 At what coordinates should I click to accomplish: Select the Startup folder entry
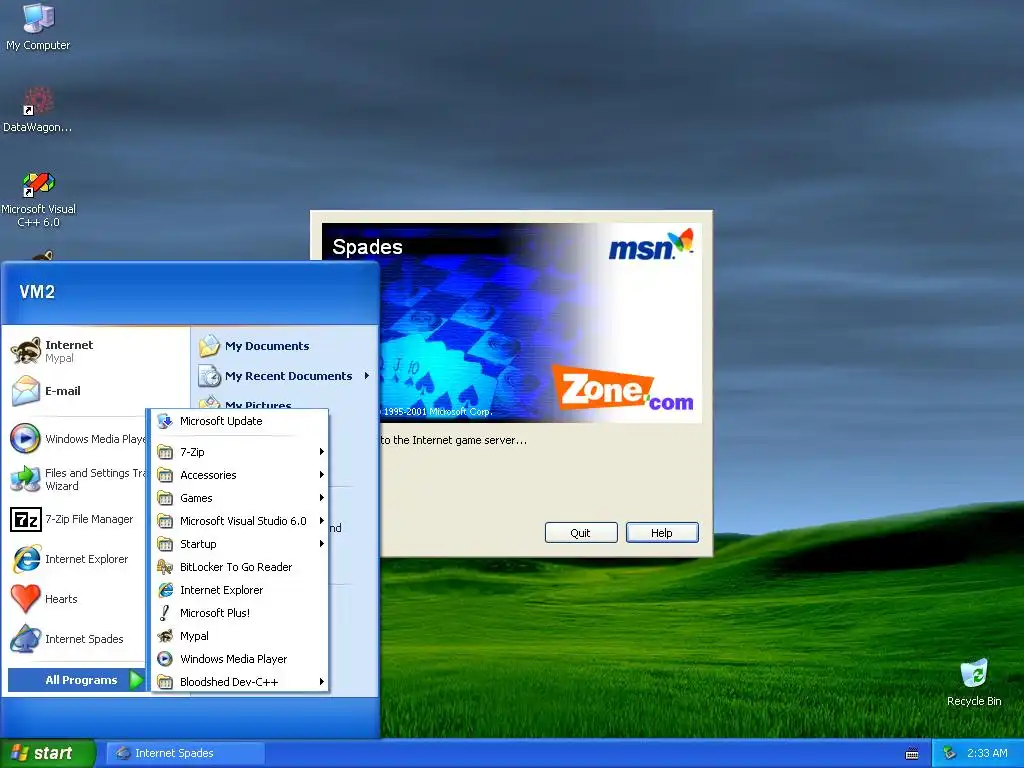[240, 544]
